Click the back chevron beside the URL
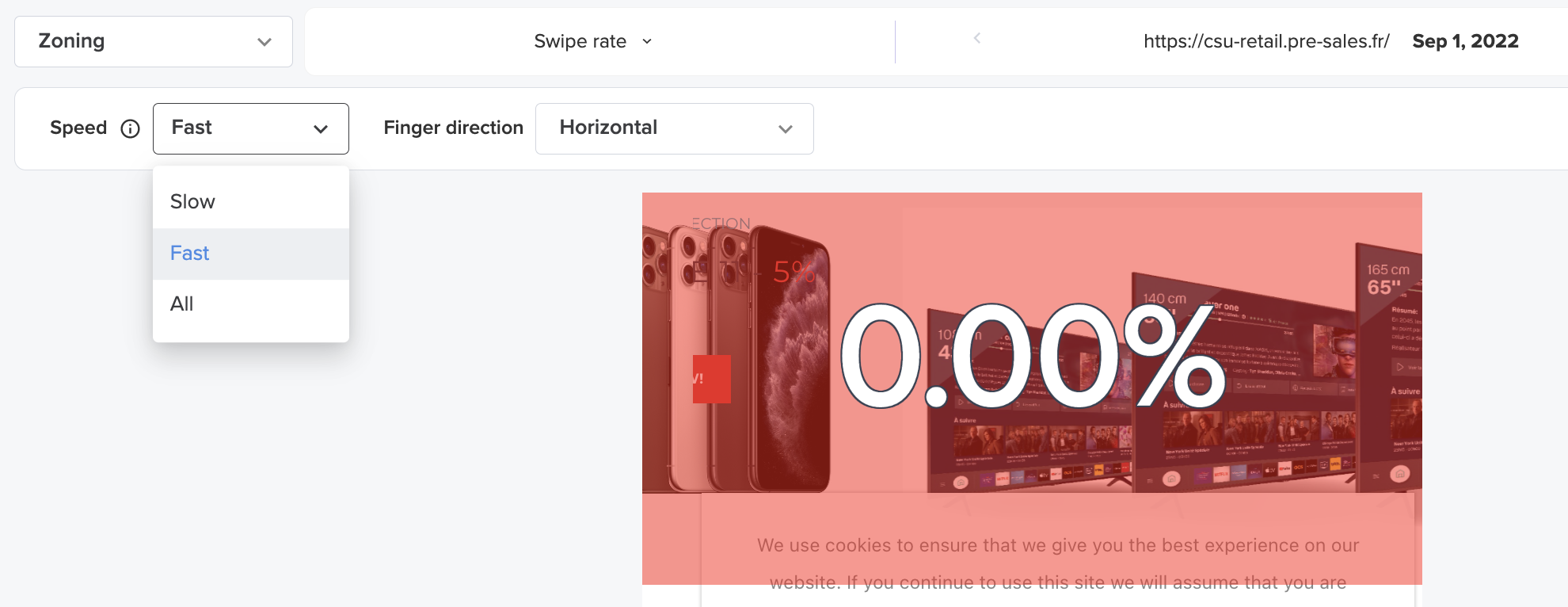The height and width of the screenshot is (607, 1568). (976, 37)
